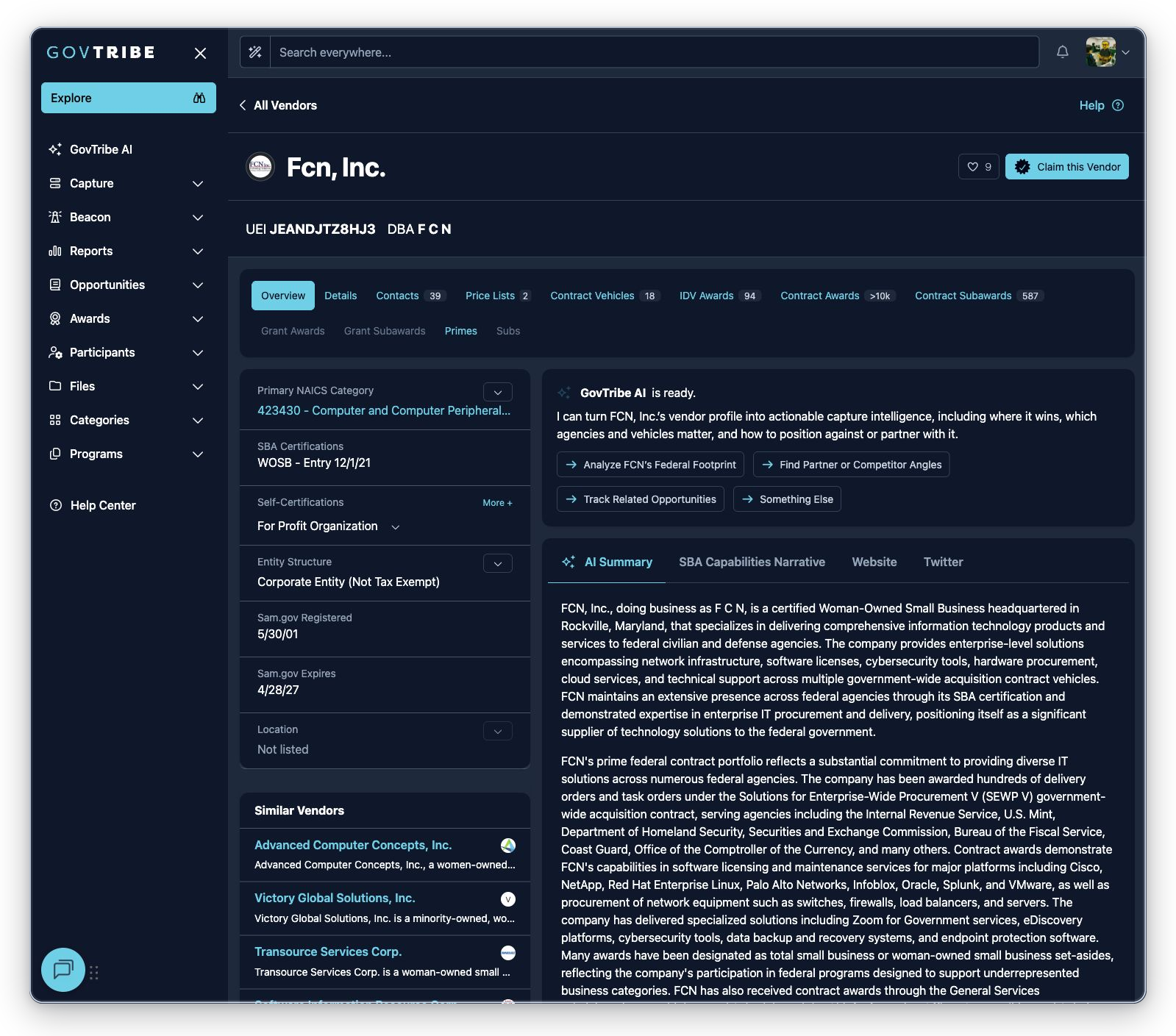The height and width of the screenshot is (1036, 1176).
Task: Expand the Entity Structure dropdown
Action: click(498, 564)
